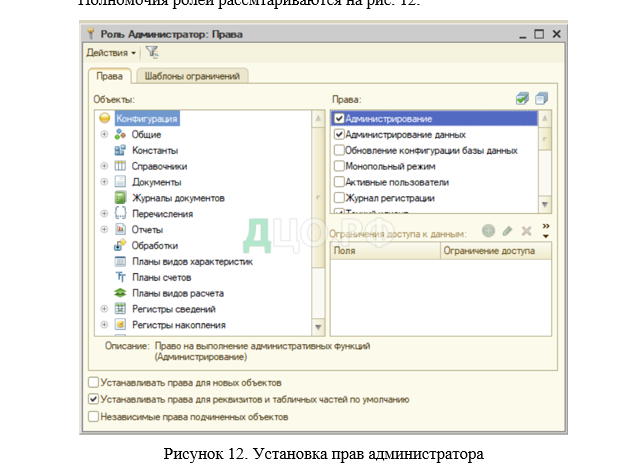This screenshot has width=637, height=470.
Task: Select the Конфигурация root item
Action: click(147, 118)
